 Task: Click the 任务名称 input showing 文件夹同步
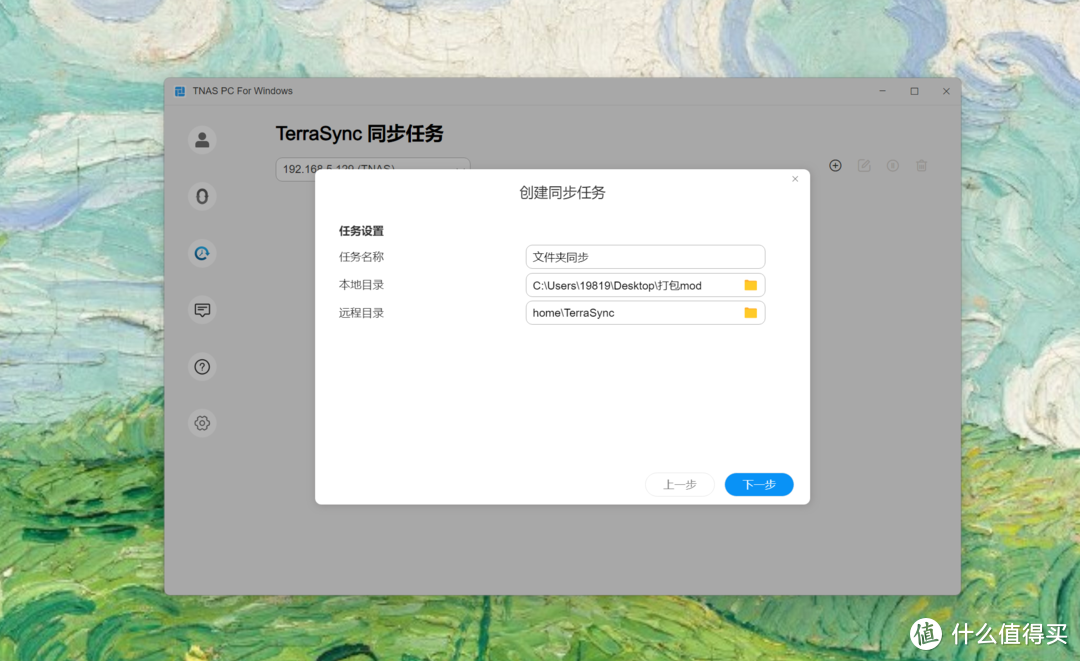645,256
